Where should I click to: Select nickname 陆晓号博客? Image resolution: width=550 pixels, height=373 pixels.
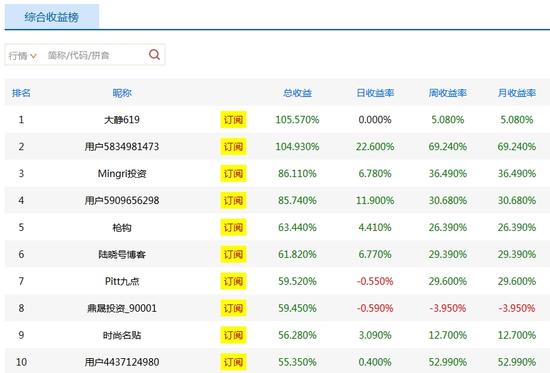[x=122, y=254]
